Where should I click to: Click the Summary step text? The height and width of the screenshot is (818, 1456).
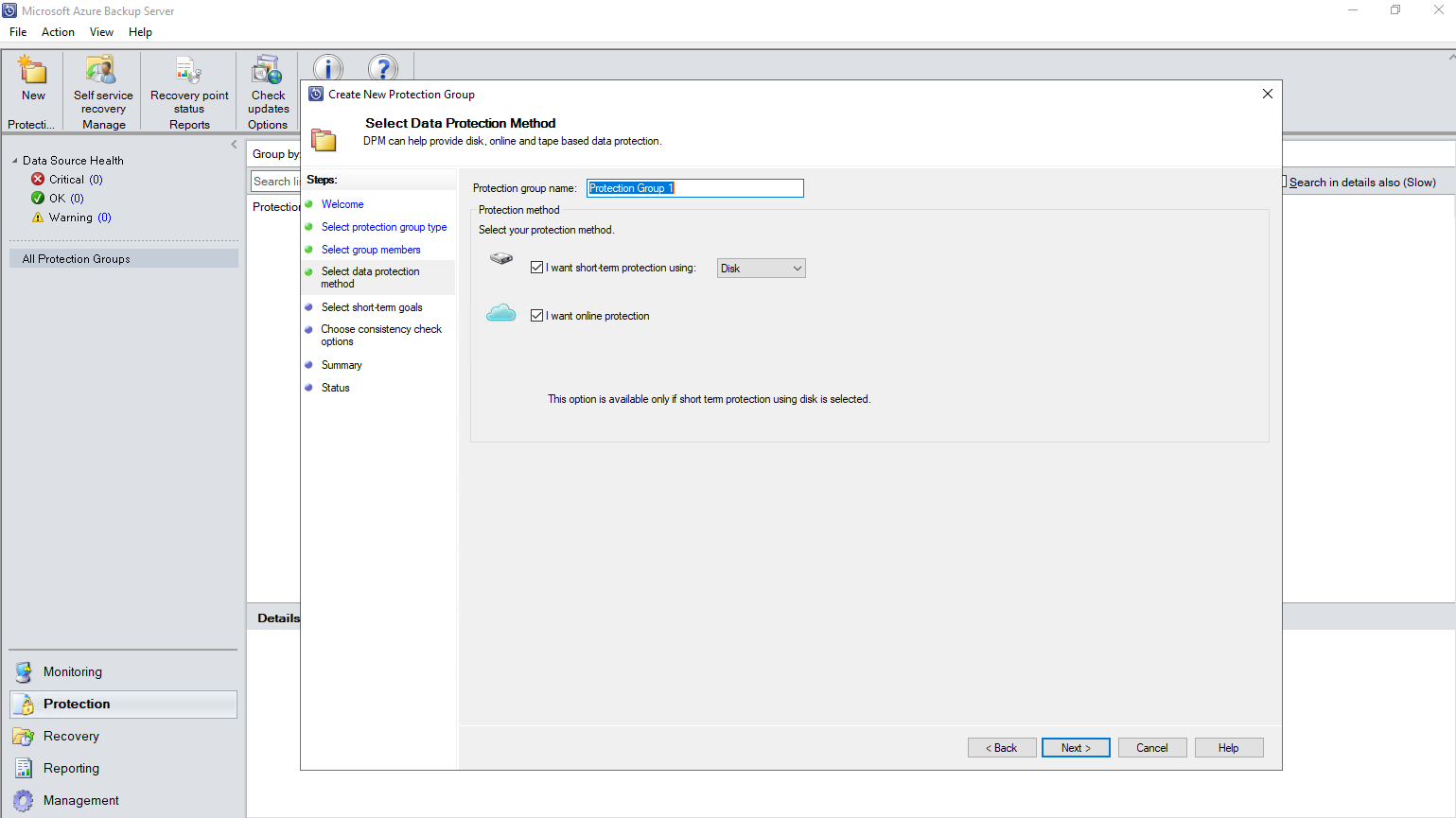tap(342, 365)
